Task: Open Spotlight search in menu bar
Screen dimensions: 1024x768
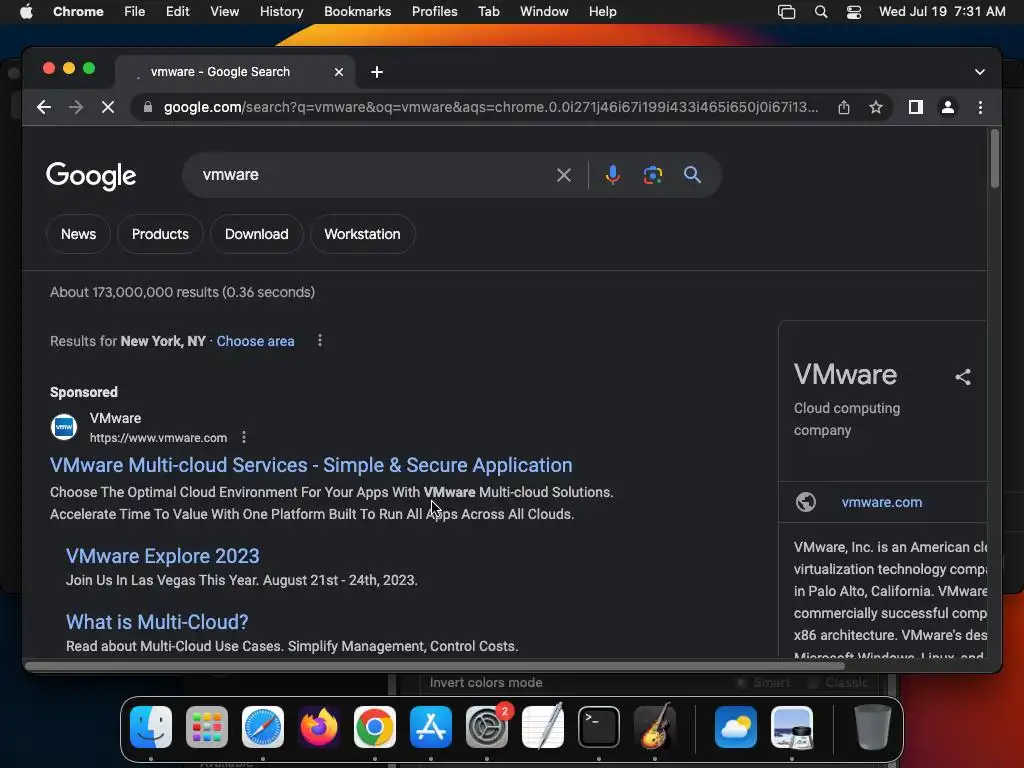Action: (821, 11)
